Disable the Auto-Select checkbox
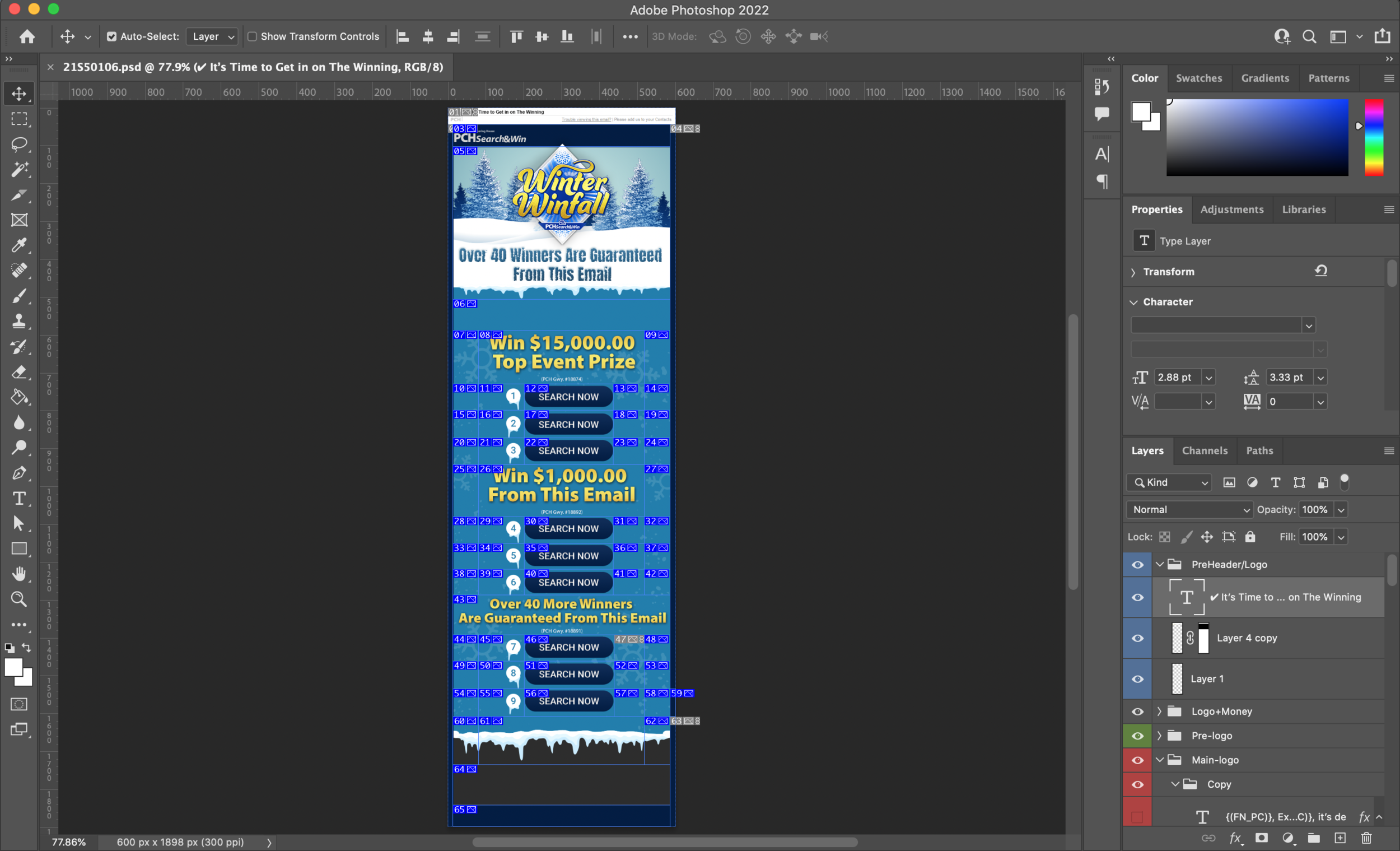 click(x=112, y=36)
